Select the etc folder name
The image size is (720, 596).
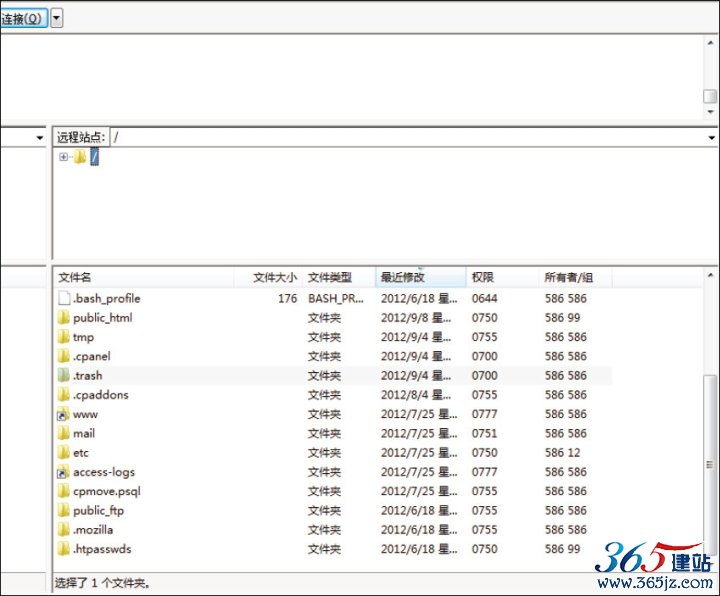pos(81,453)
